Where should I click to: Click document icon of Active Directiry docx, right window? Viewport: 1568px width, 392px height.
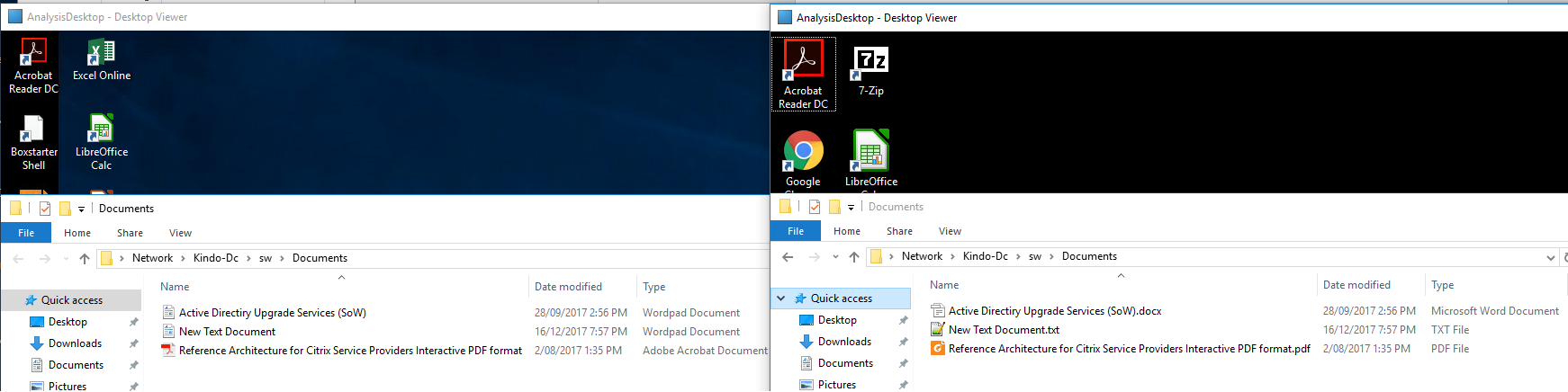coord(937,311)
